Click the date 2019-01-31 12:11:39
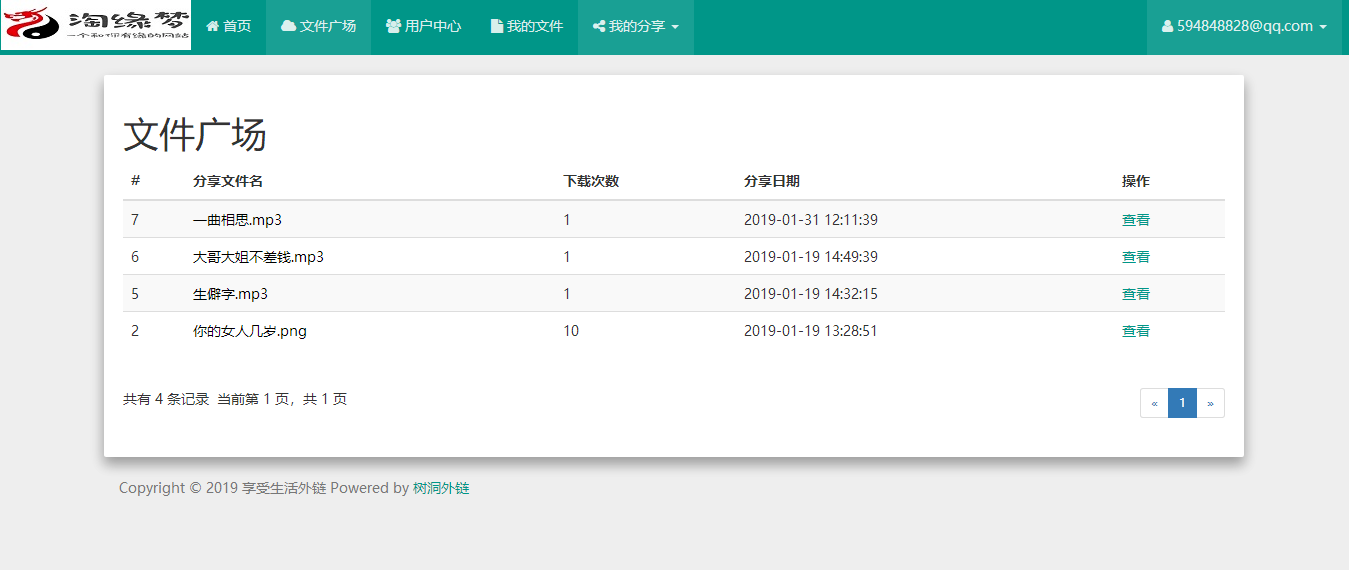1349x570 pixels. pos(811,220)
